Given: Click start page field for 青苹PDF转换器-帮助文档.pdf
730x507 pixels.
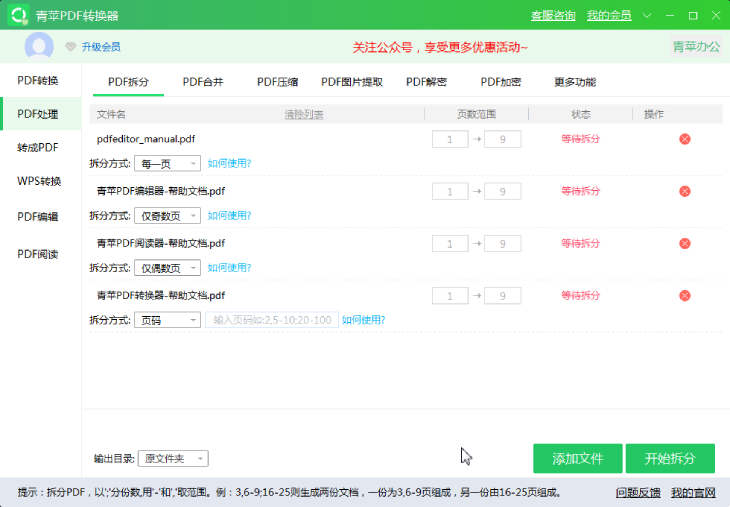Looking at the screenshot, I should (450, 296).
